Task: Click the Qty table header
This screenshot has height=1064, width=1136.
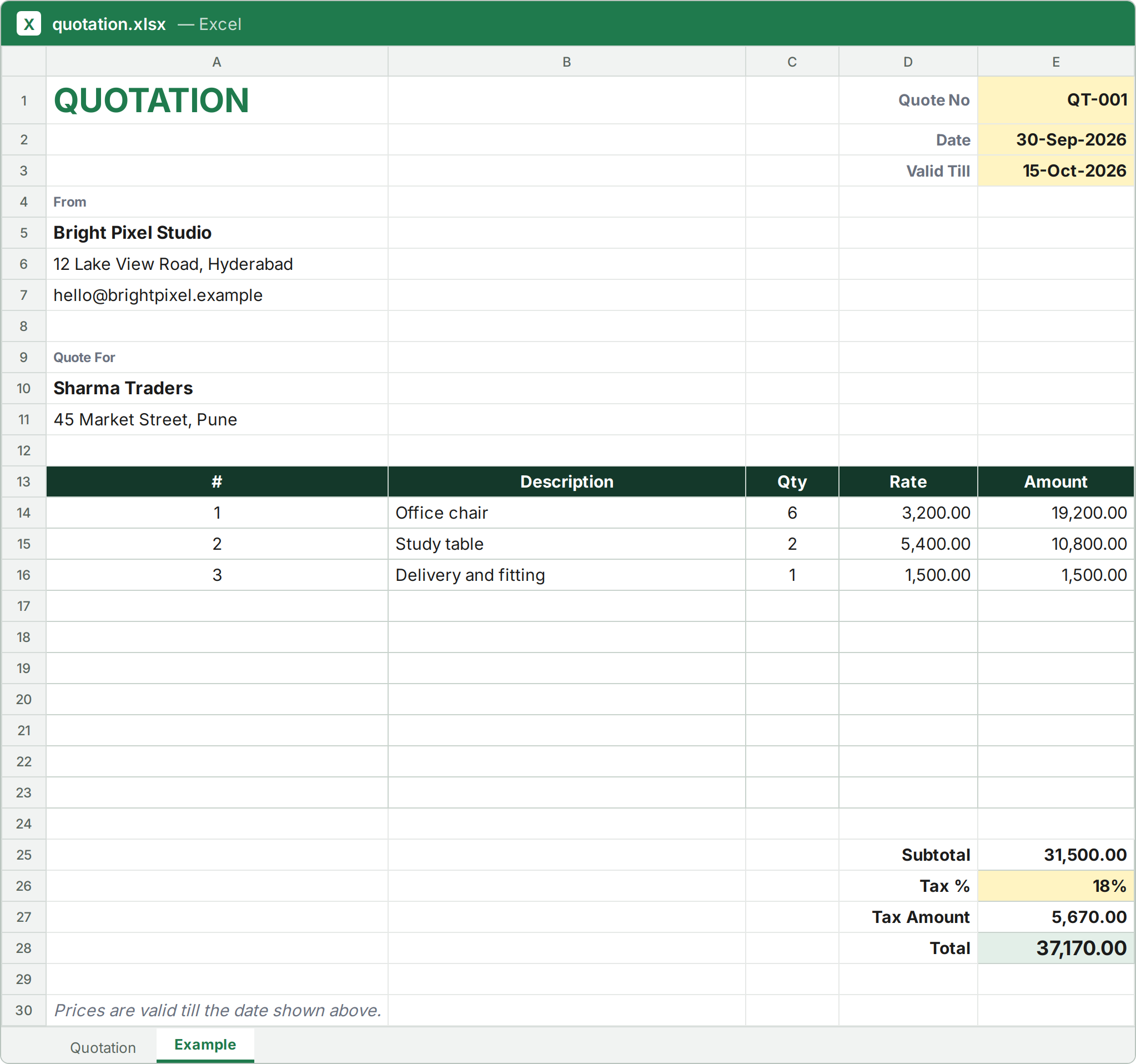Action: click(x=792, y=481)
